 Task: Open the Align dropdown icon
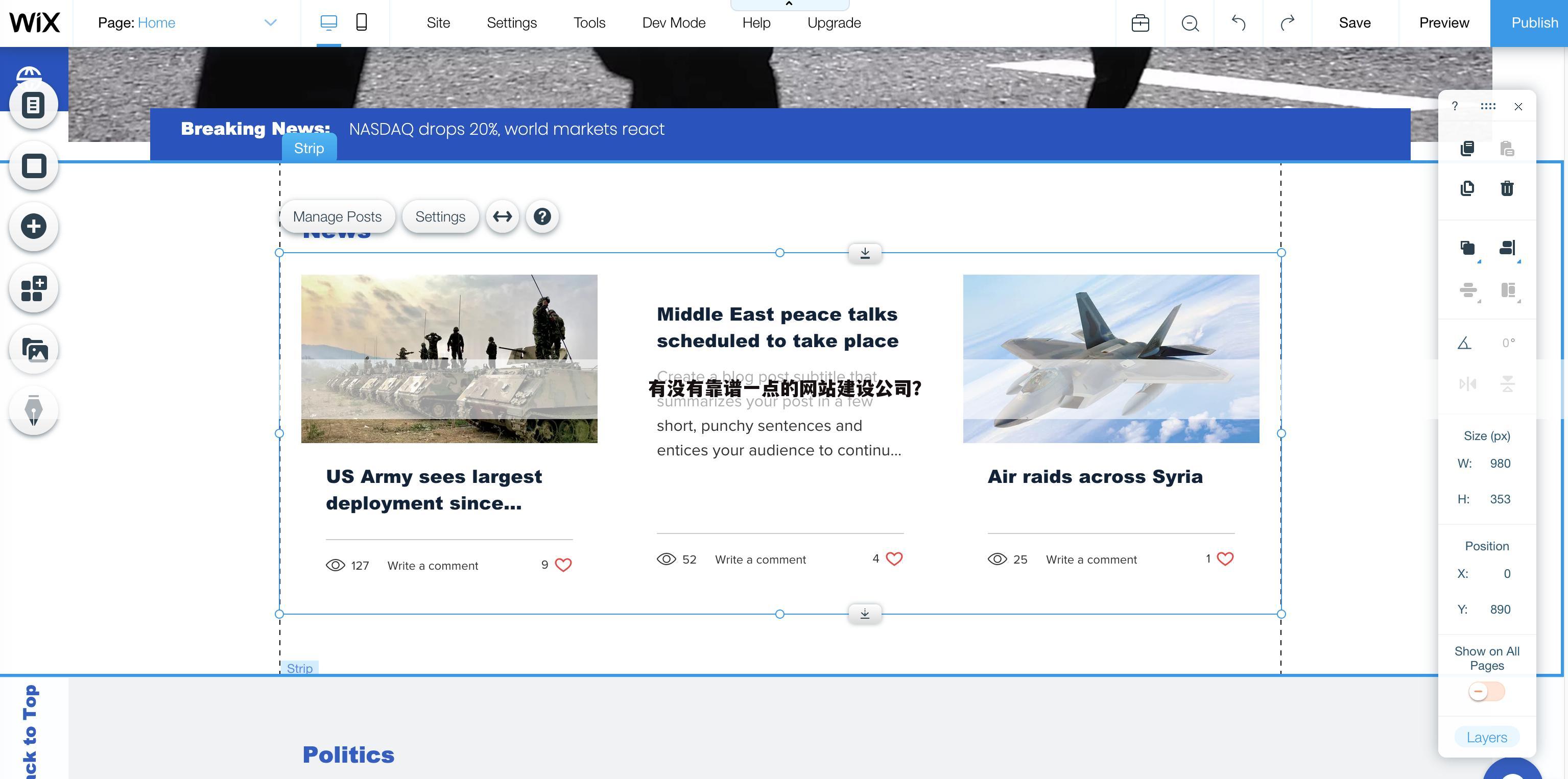coord(1508,248)
